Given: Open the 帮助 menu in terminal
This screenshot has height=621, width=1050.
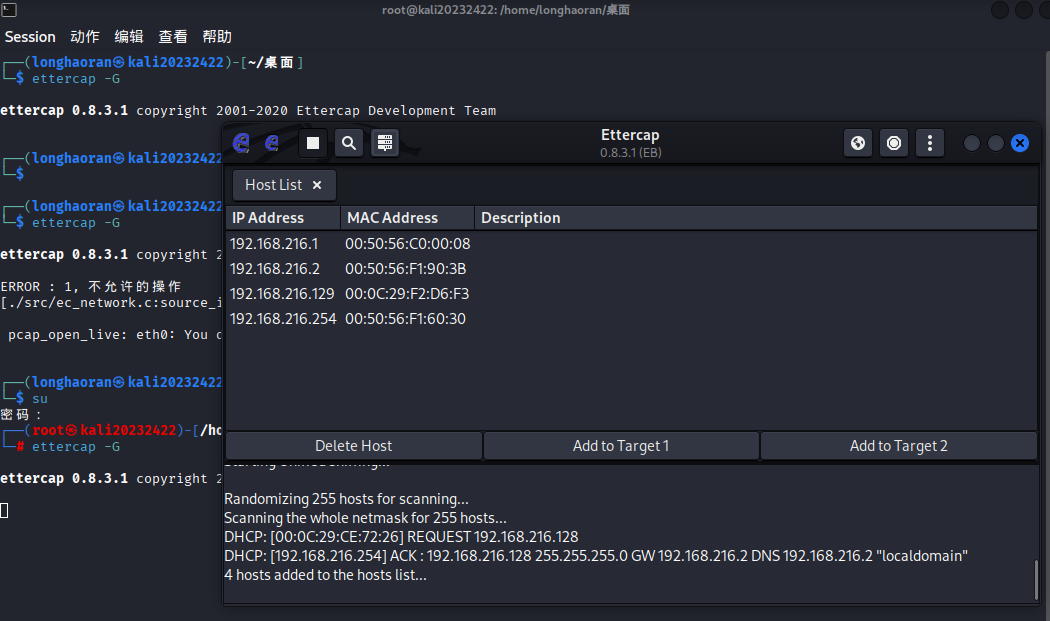Looking at the screenshot, I should pyautogui.click(x=217, y=37).
